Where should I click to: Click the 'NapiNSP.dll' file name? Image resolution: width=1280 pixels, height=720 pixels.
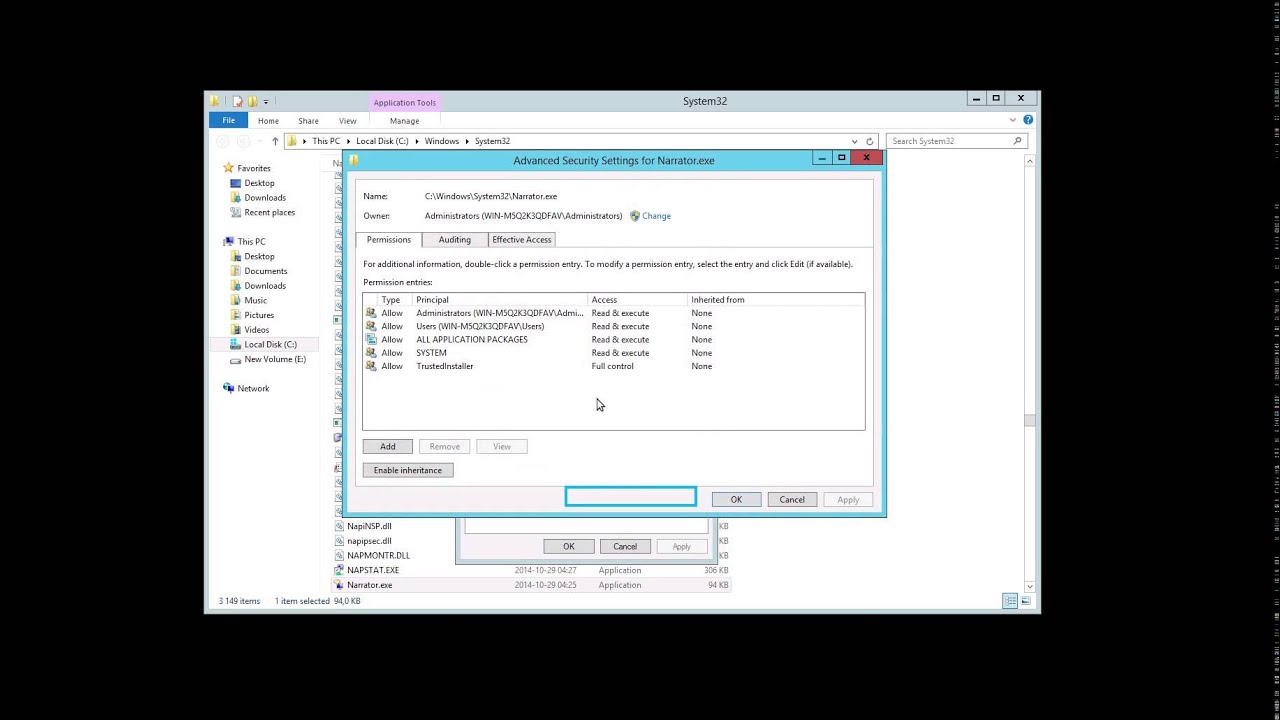pyautogui.click(x=369, y=526)
